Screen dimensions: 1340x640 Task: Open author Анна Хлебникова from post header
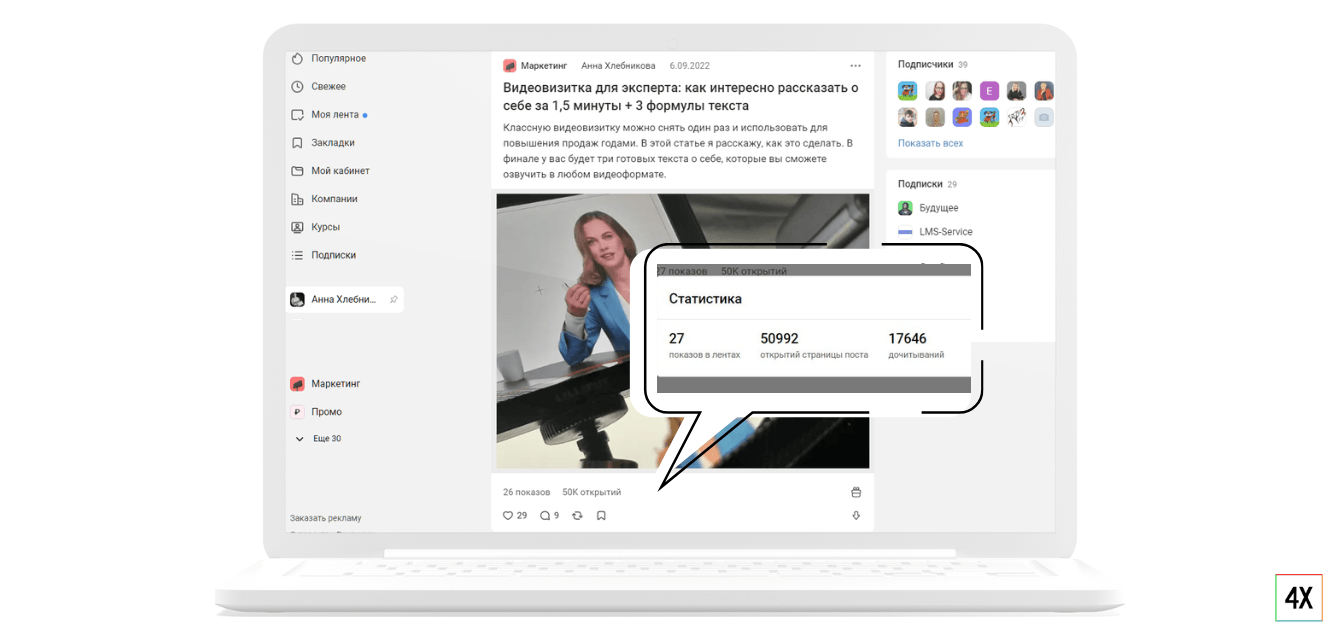point(618,66)
